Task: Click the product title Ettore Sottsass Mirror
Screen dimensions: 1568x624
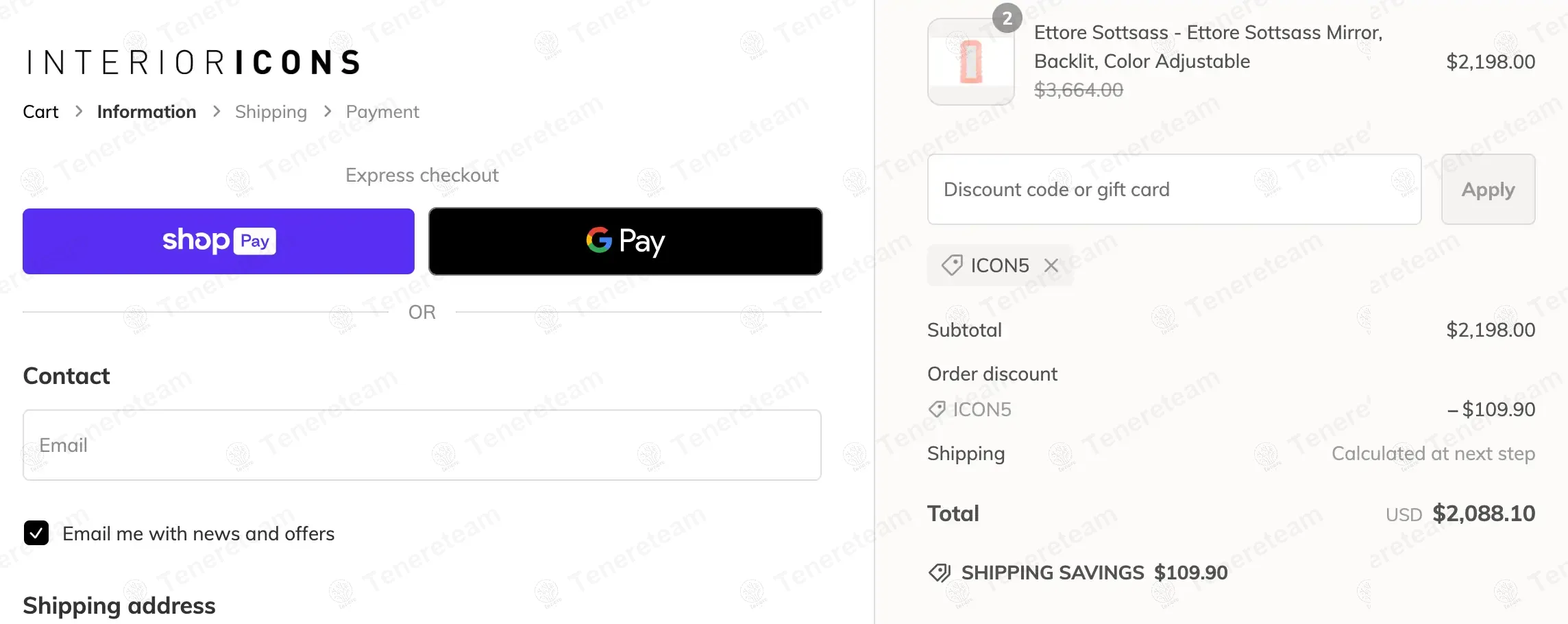Action: 1208,47
